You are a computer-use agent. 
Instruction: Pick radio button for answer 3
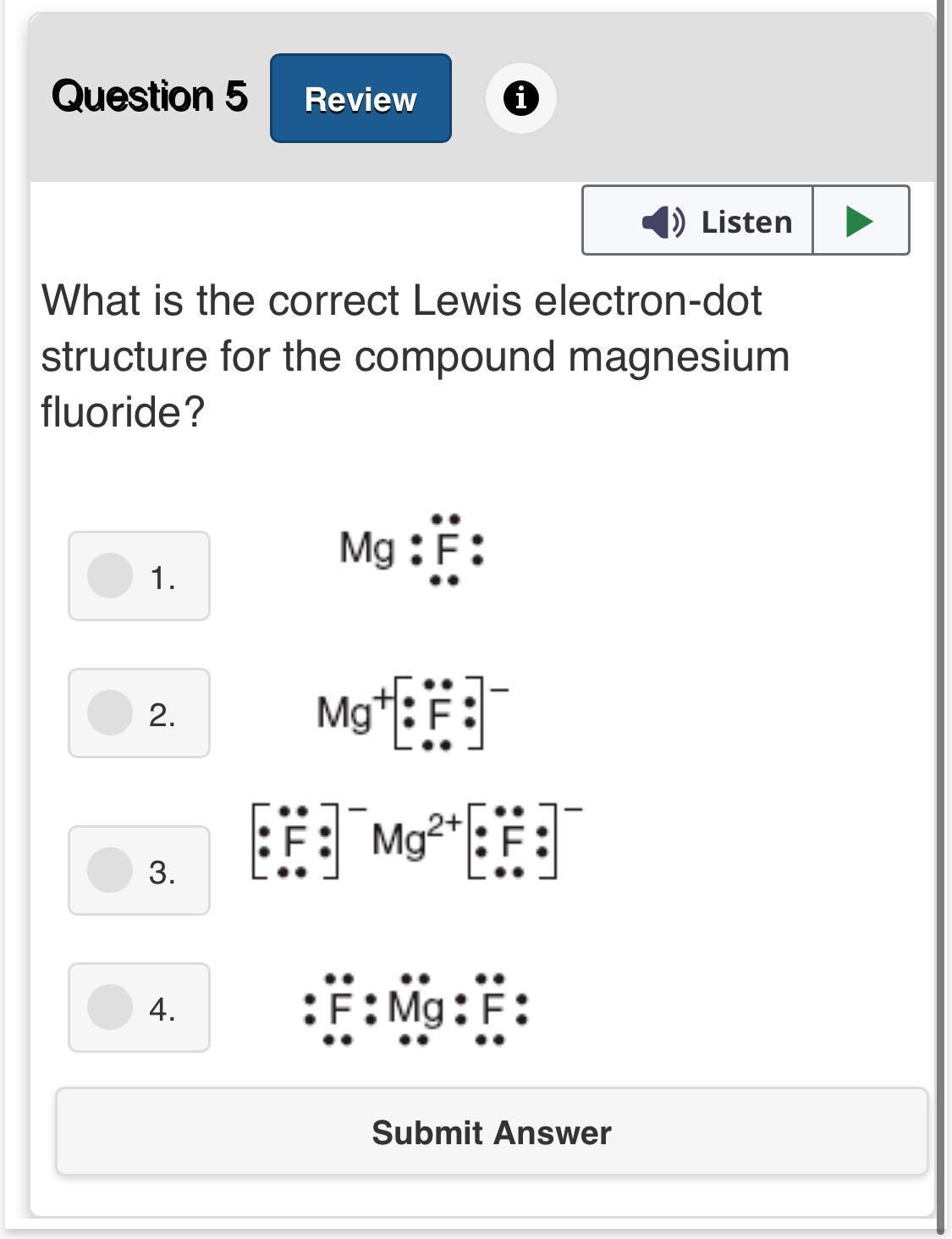coord(110,869)
